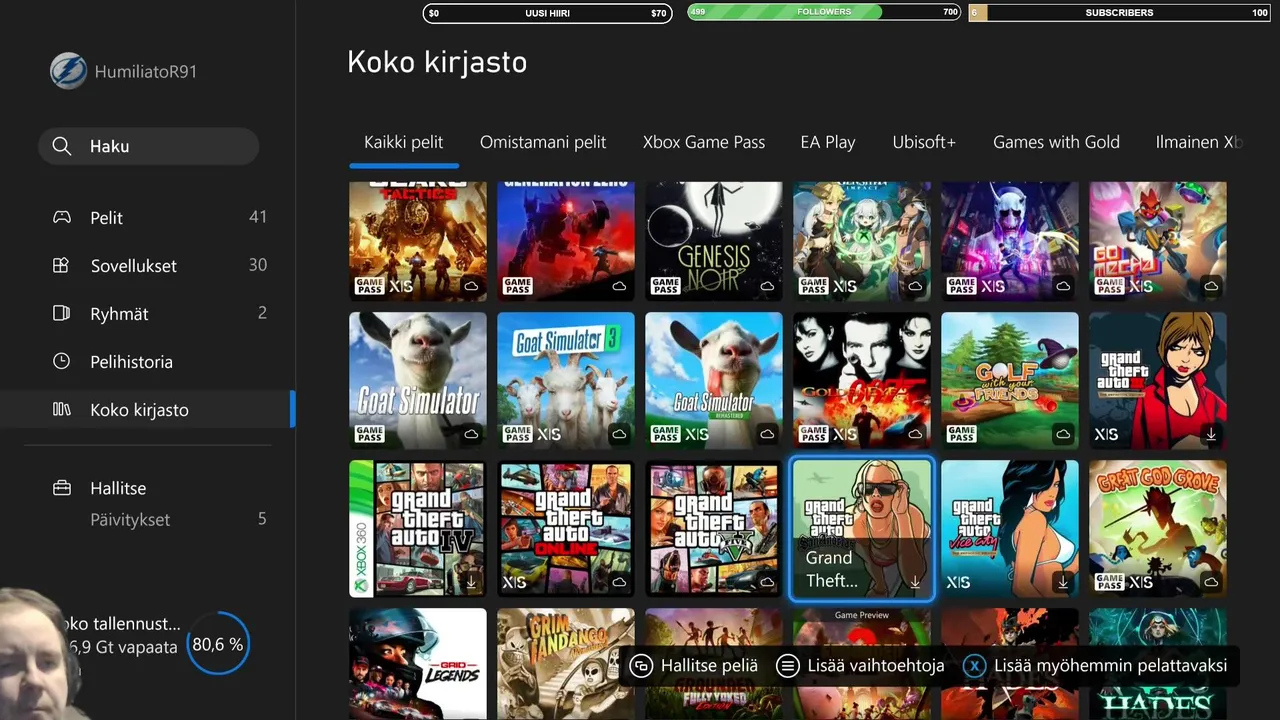Screen dimensions: 1280x720
Task: Open the Grand Theft Auto IV tile
Action: [418, 529]
